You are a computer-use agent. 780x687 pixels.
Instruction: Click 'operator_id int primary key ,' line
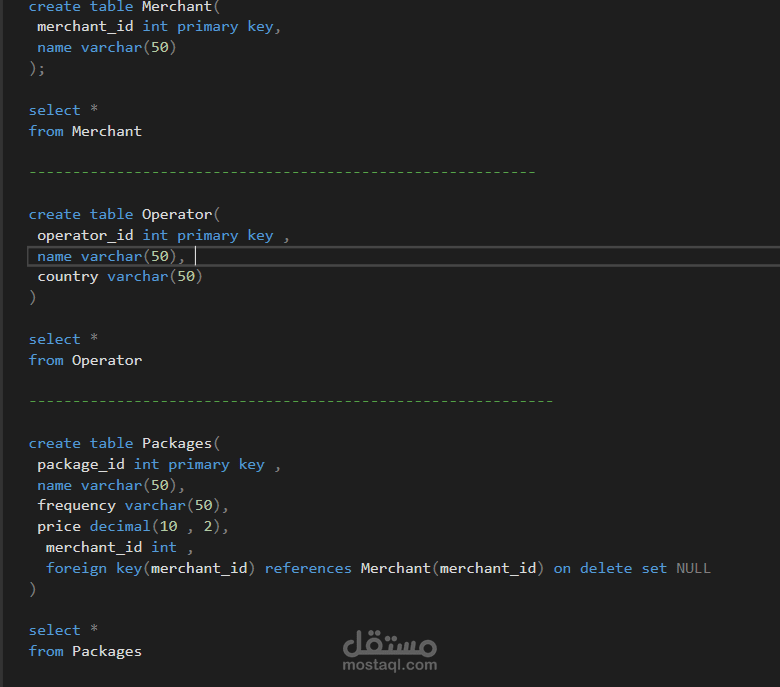163,235
